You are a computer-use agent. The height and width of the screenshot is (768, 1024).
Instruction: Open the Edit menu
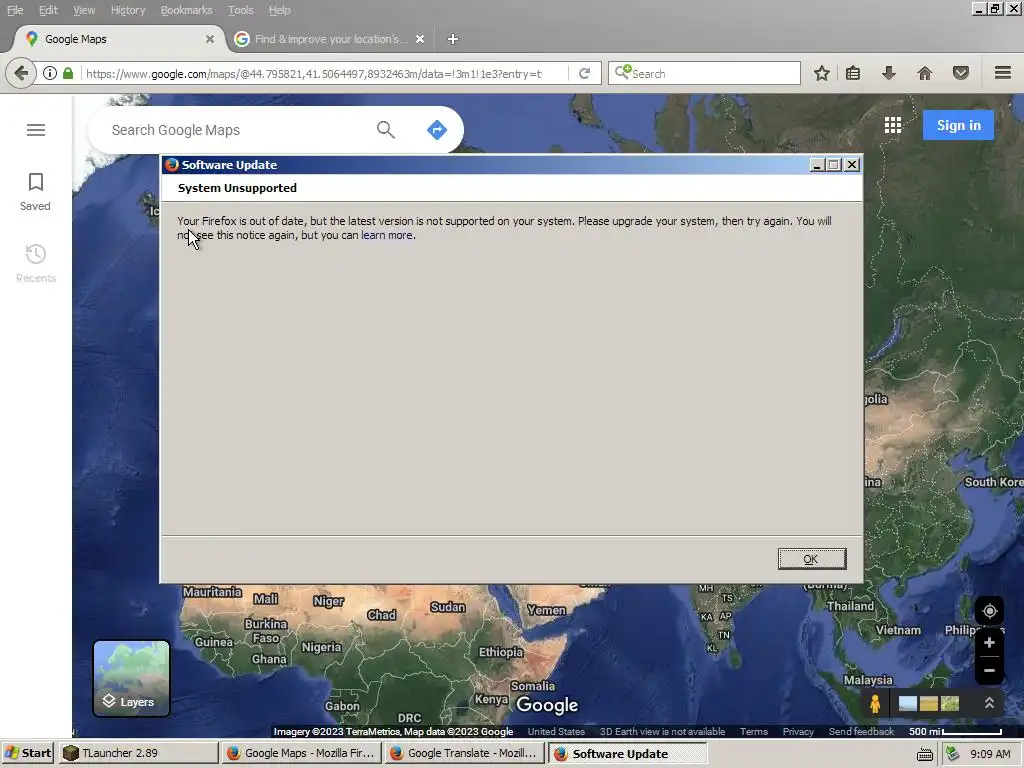tap(48, 10)
